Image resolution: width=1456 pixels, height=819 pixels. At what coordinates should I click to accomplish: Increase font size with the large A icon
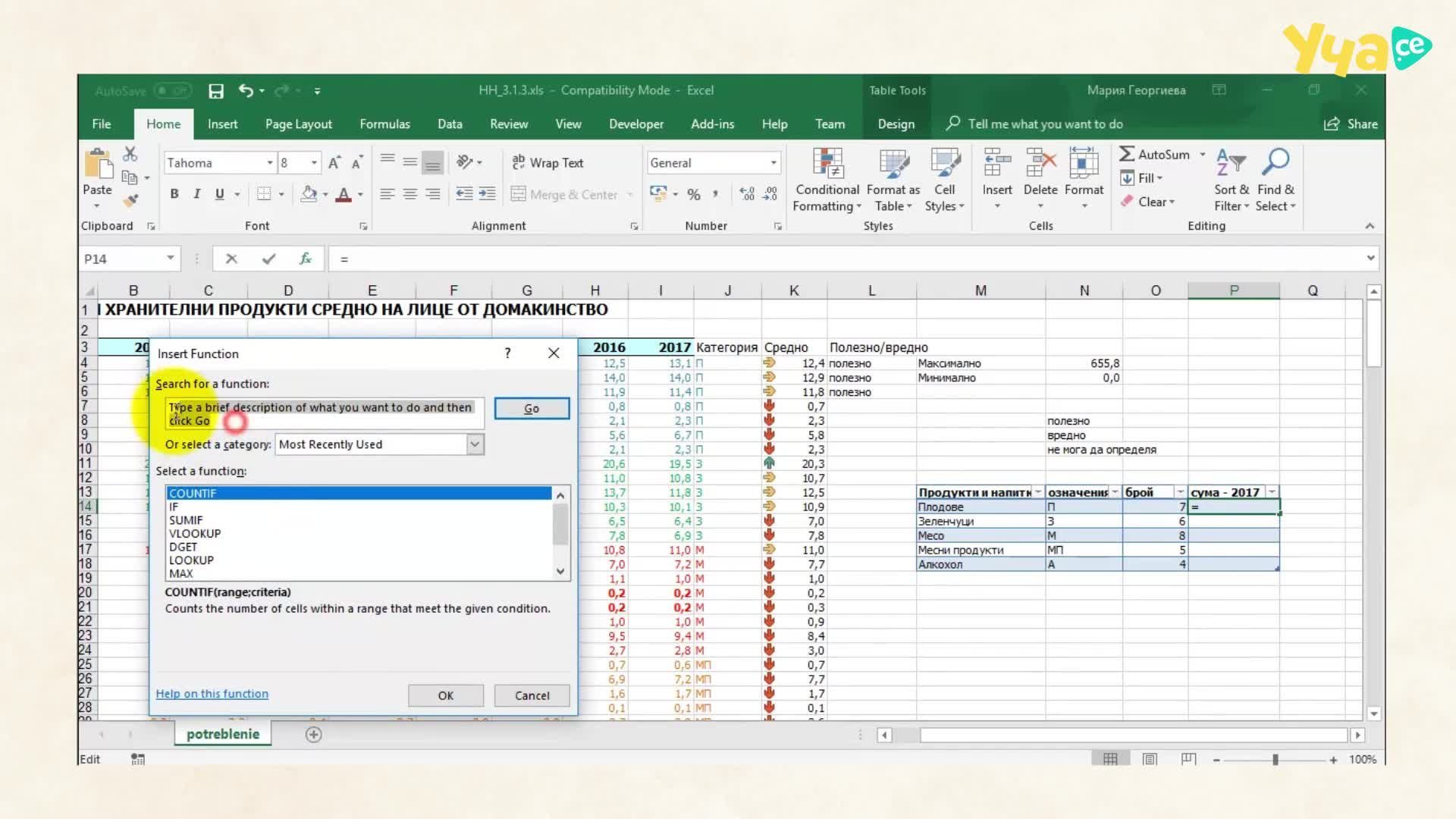coord(334,163)
